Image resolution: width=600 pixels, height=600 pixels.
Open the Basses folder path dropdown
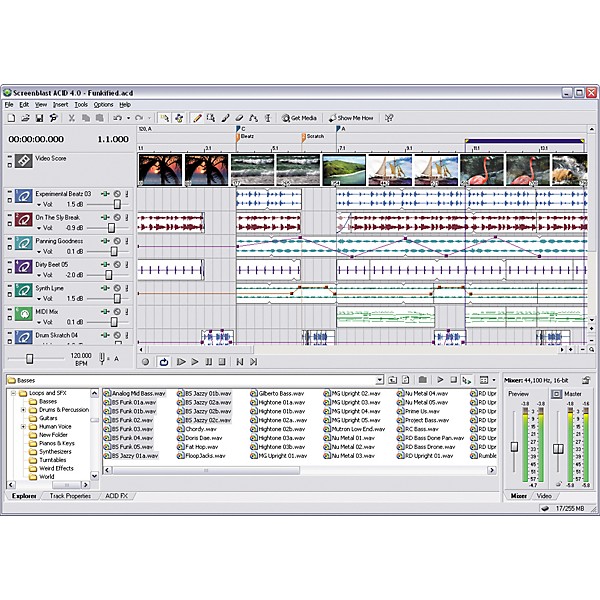pos(379,380)
